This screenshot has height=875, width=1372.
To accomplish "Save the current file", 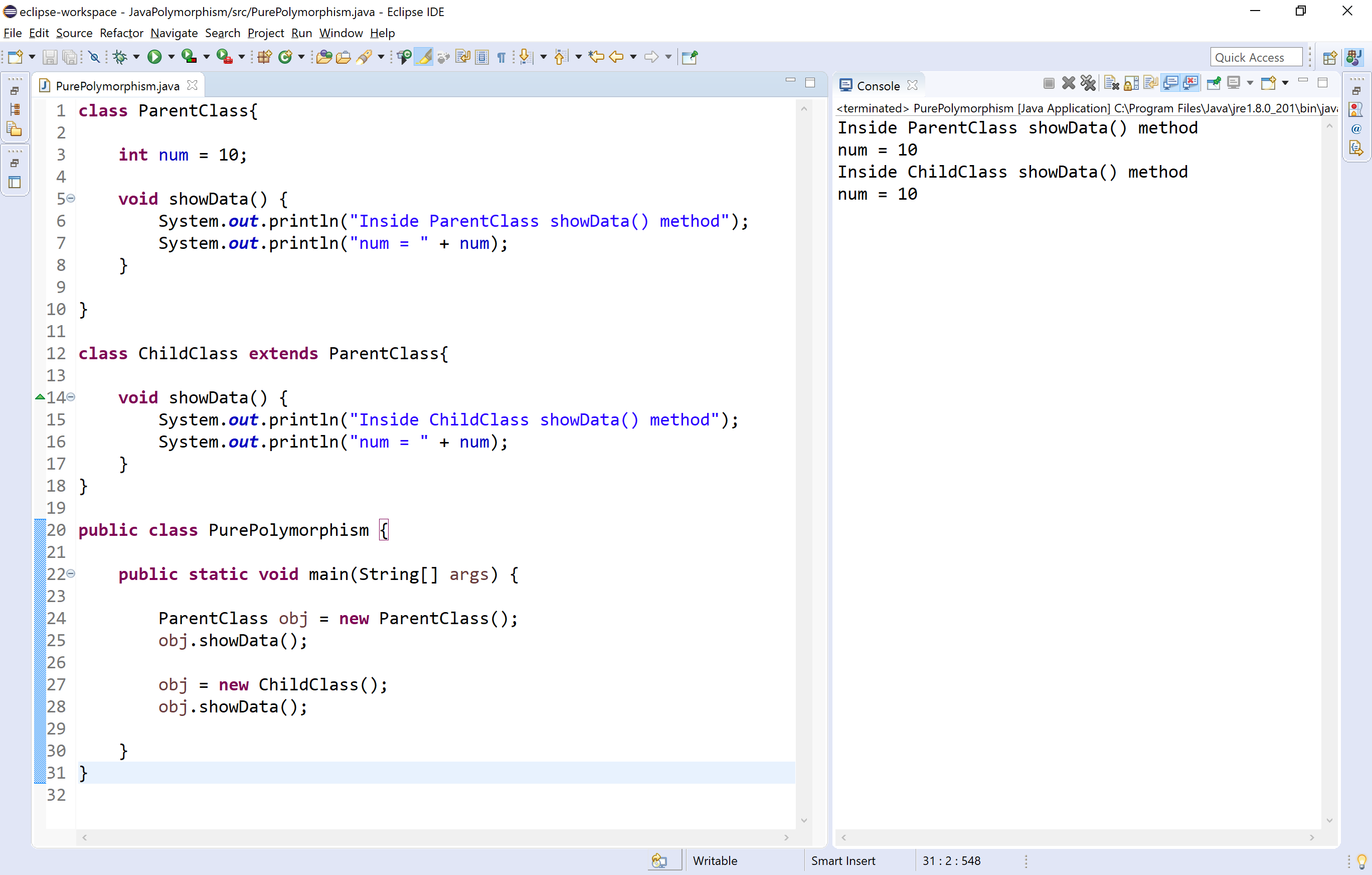I will (50, 57).
